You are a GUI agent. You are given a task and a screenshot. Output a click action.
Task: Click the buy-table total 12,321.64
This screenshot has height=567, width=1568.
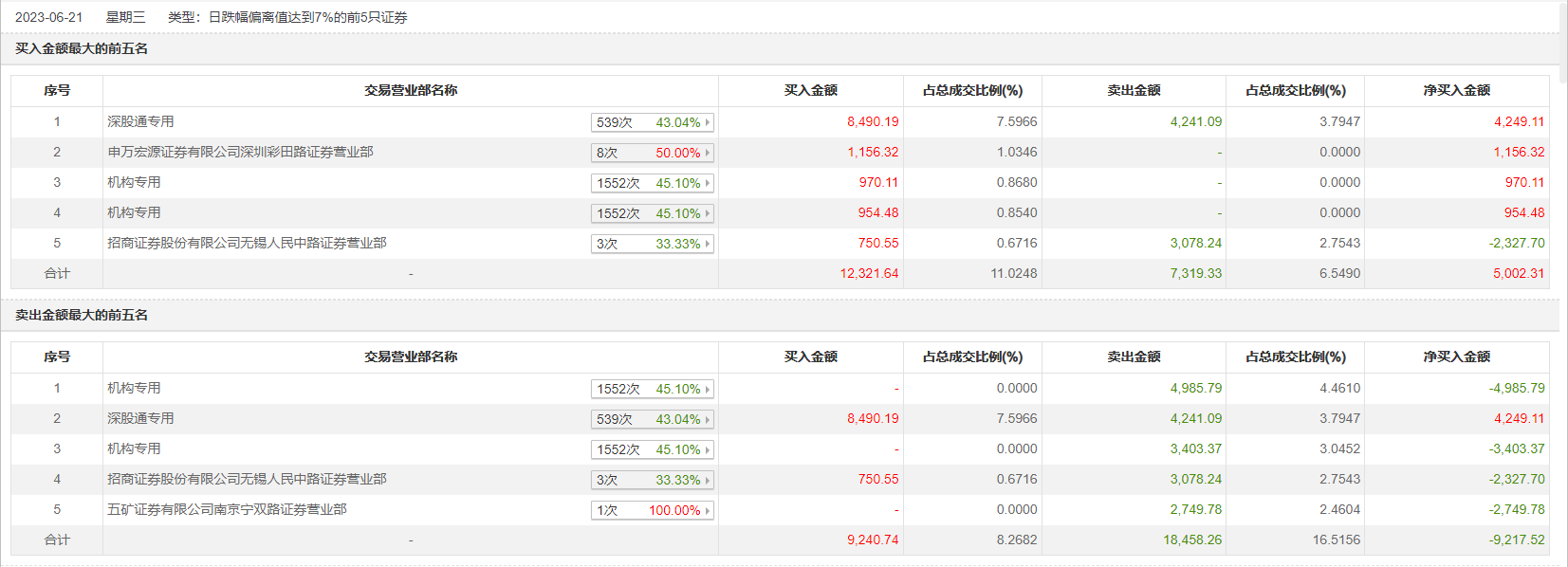pyautogui.click(x=869, y=273)
